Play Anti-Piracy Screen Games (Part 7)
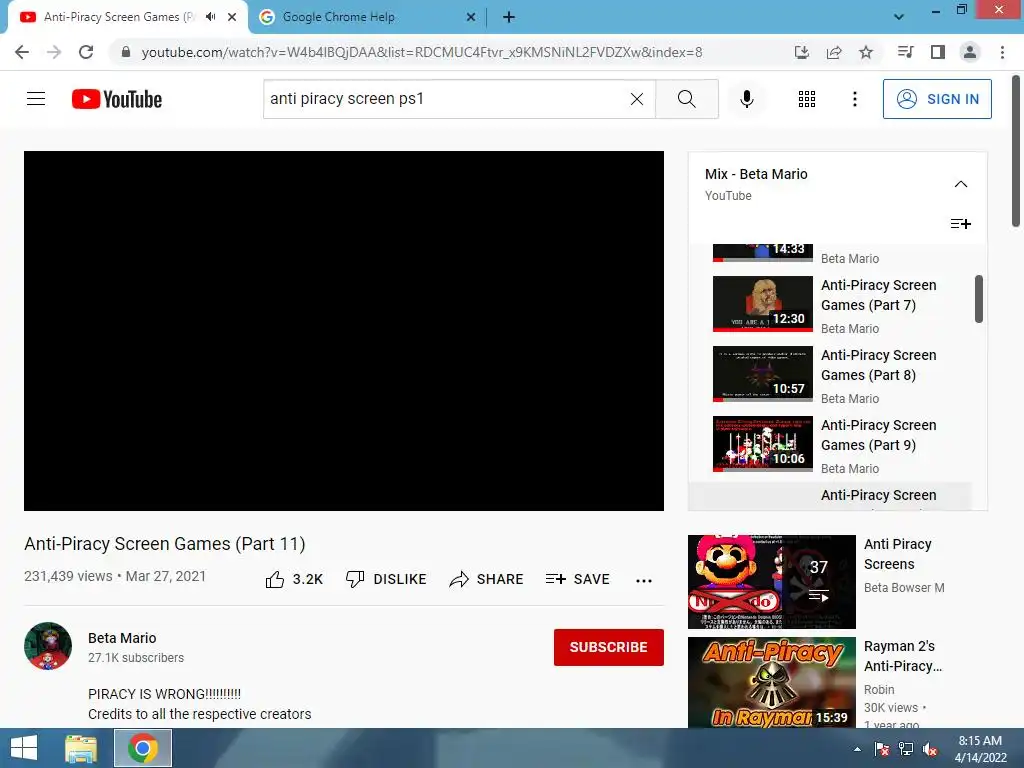 click(763, 304)
